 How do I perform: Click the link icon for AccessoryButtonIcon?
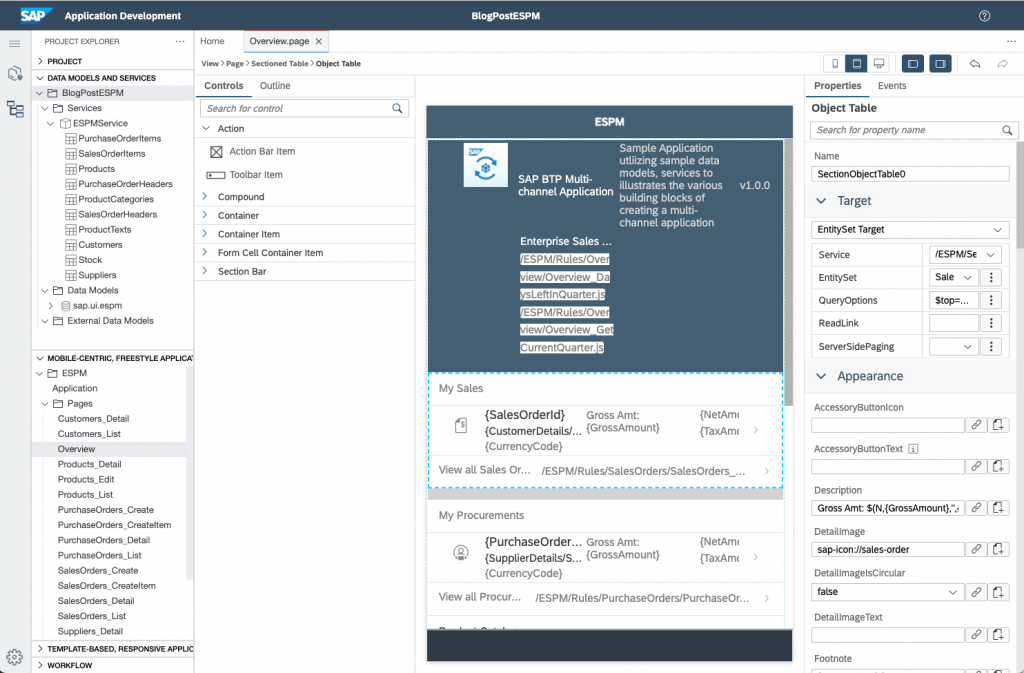tap(976, 425)
